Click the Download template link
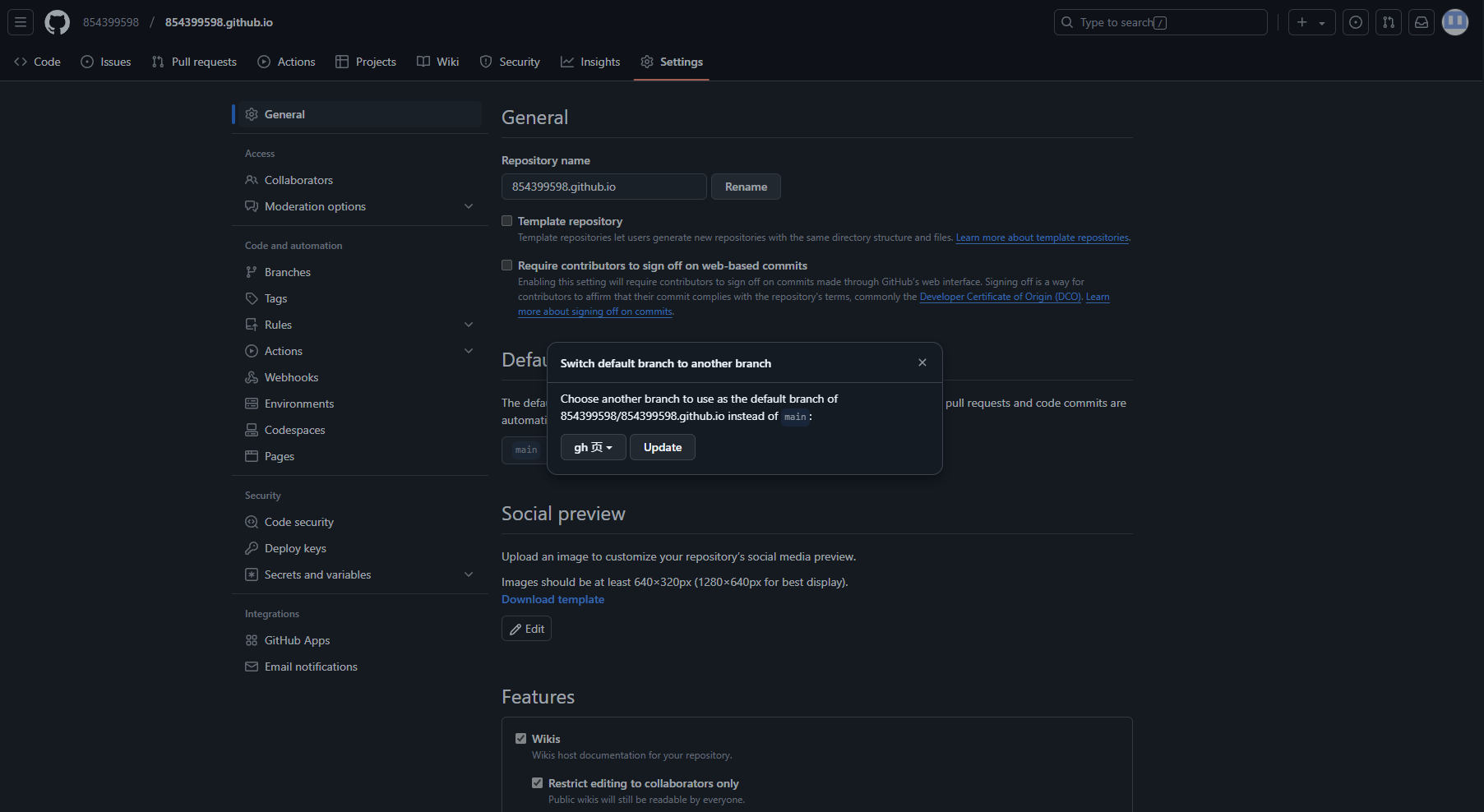Viewport: 1484px width, 812px height. (552, 599)
